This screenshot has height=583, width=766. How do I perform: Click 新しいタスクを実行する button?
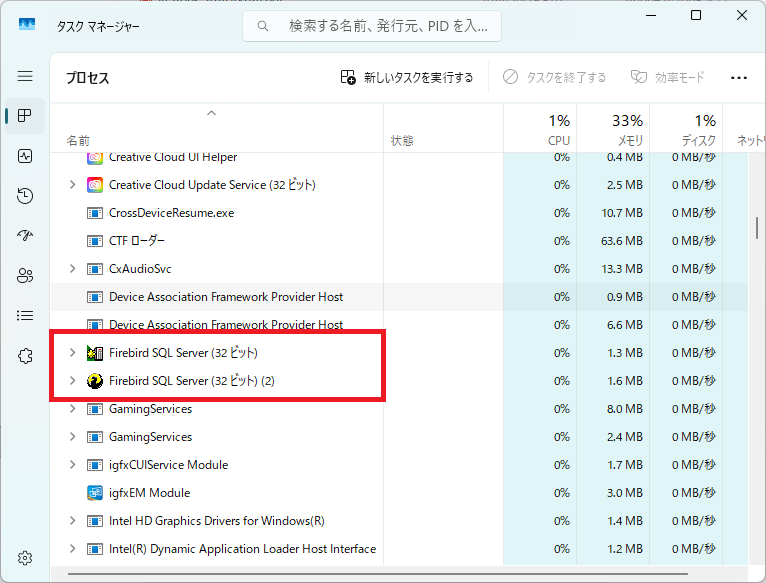[x=407, y=78]
